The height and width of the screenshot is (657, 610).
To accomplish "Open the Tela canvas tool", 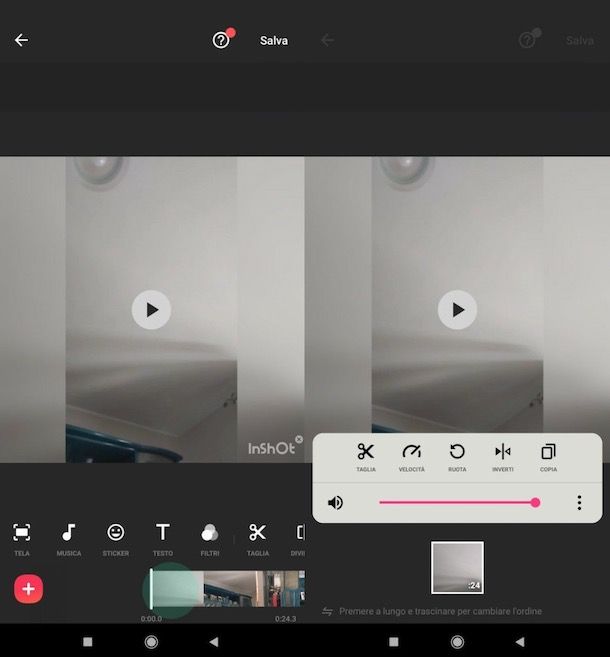I will [x=22, y=539].
